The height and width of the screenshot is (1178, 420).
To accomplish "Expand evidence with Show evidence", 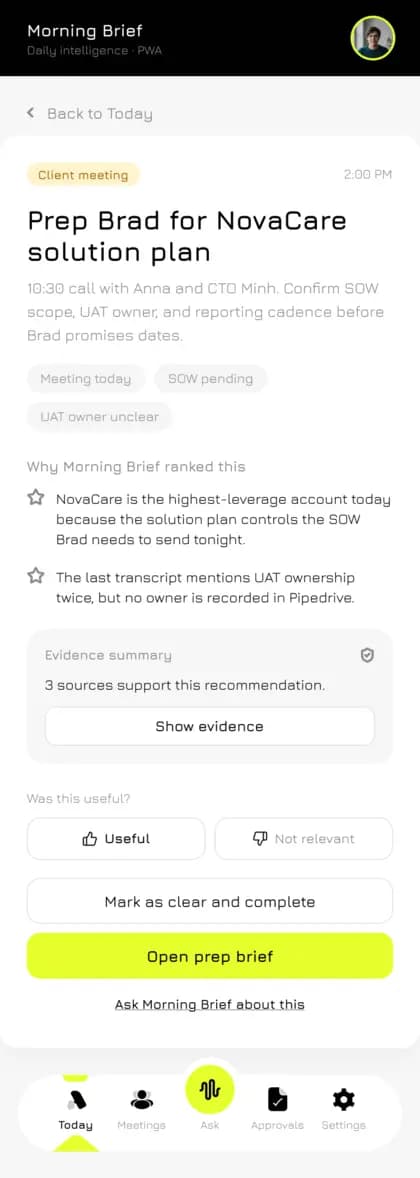I will (x=210, y=726).
